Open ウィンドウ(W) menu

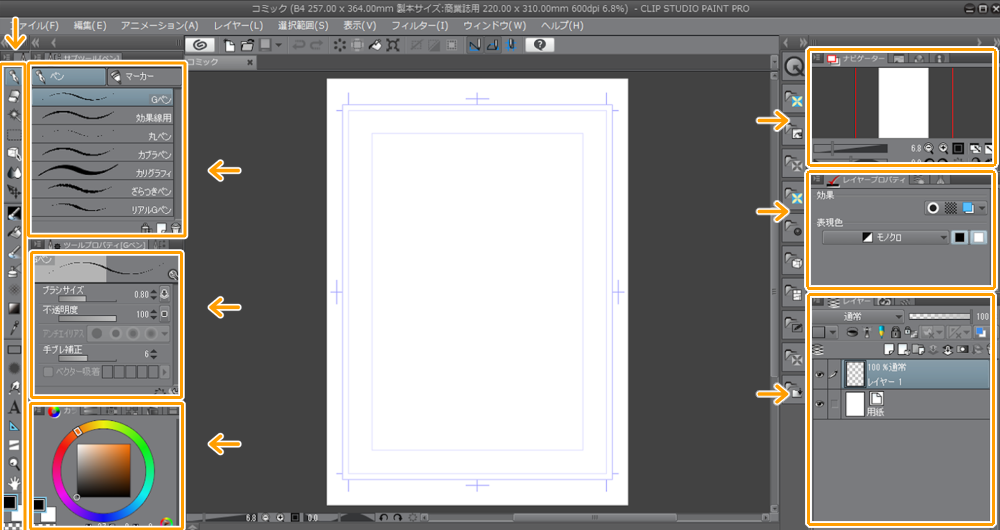pyautogui.click(x=494, y=26)
